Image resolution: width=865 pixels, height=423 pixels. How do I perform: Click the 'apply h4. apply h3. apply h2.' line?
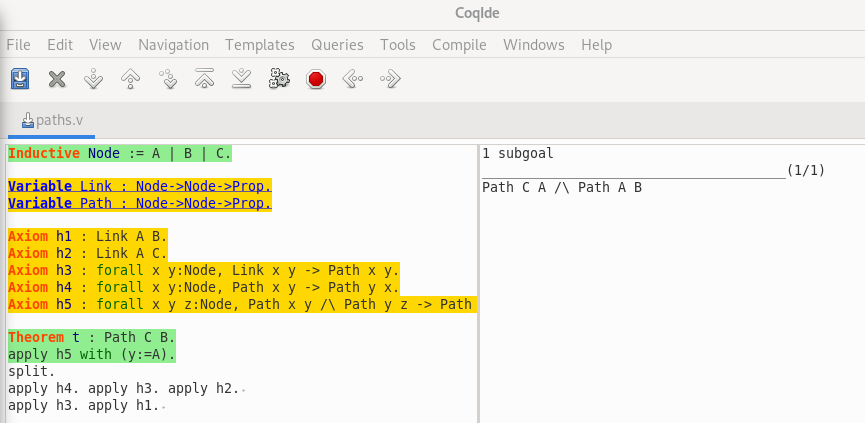[x=124, y=388]
